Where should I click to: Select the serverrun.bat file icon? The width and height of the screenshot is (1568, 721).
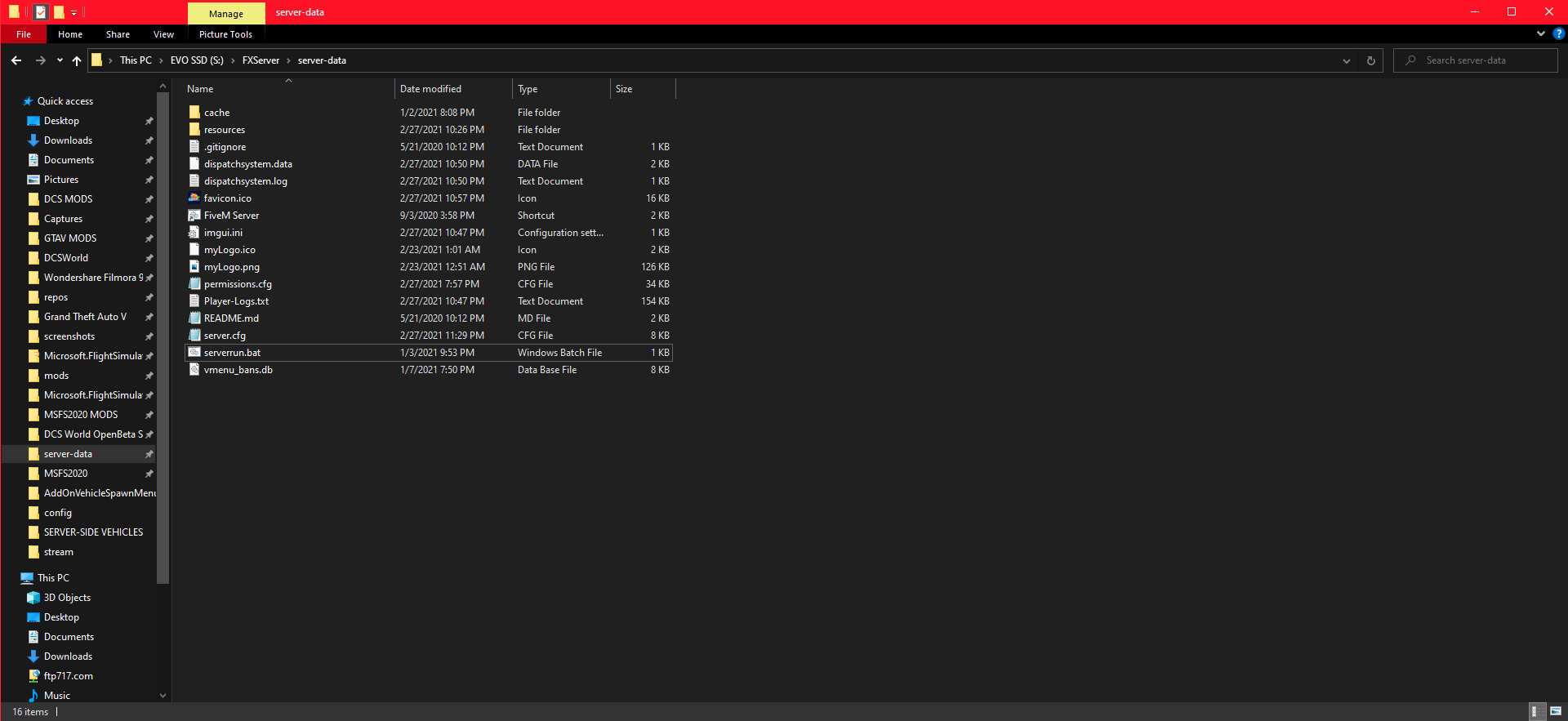(194, 353)
